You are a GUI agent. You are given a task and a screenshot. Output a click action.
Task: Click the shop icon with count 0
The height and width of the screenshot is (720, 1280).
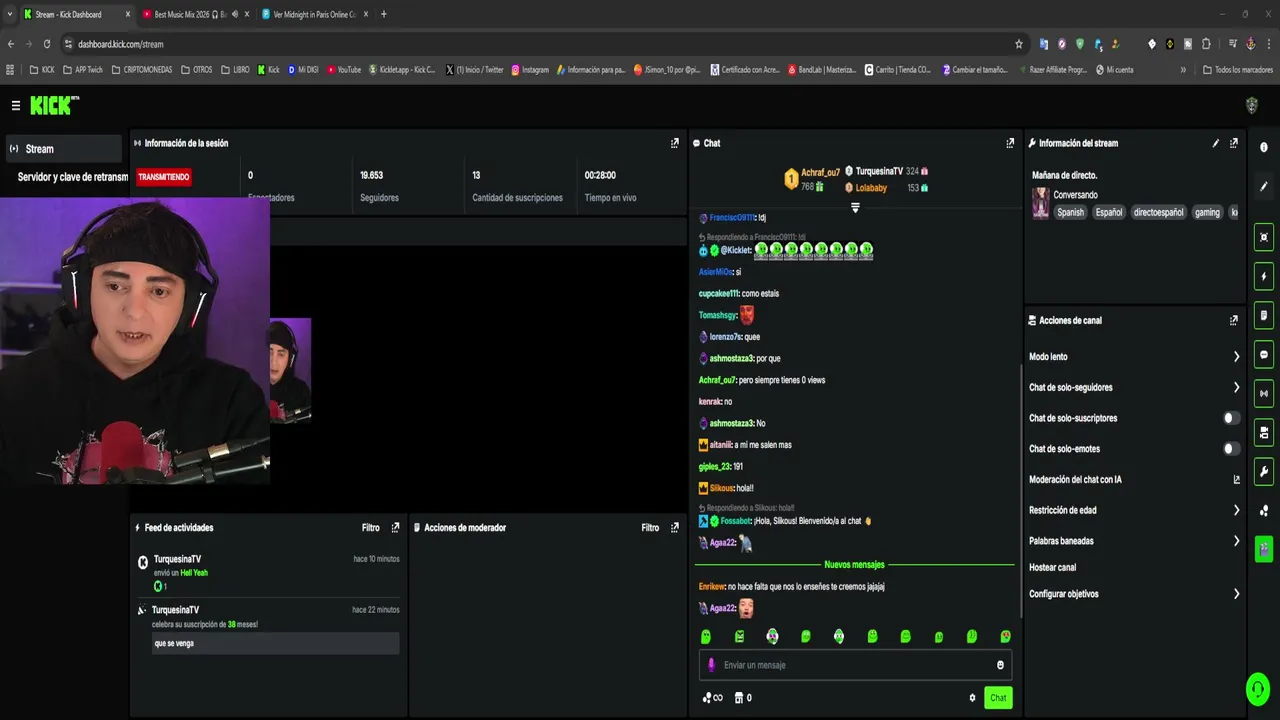click(x=743, y=698)
